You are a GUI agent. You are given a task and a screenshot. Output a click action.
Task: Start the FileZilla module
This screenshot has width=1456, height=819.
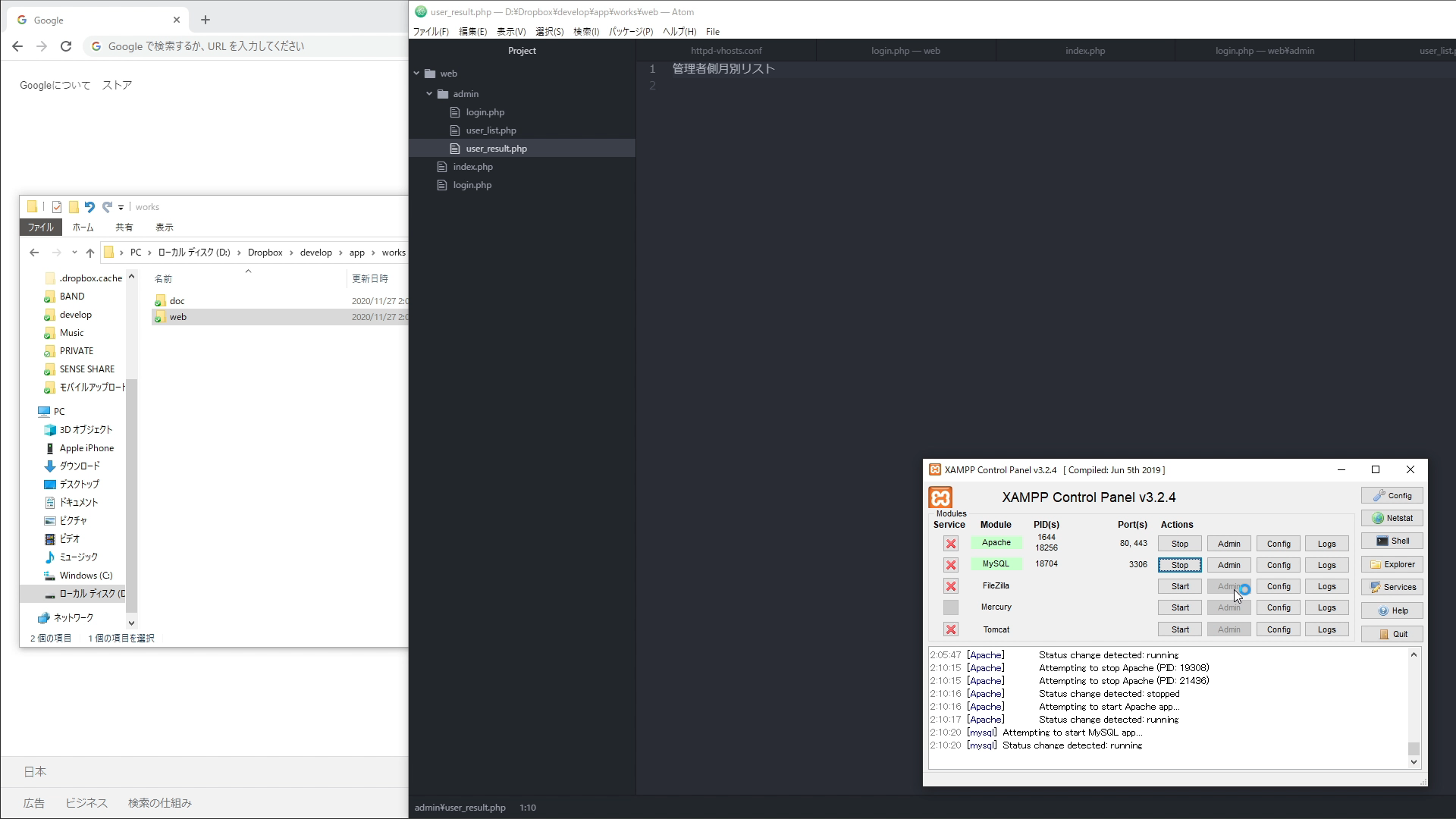(1180, 586)
